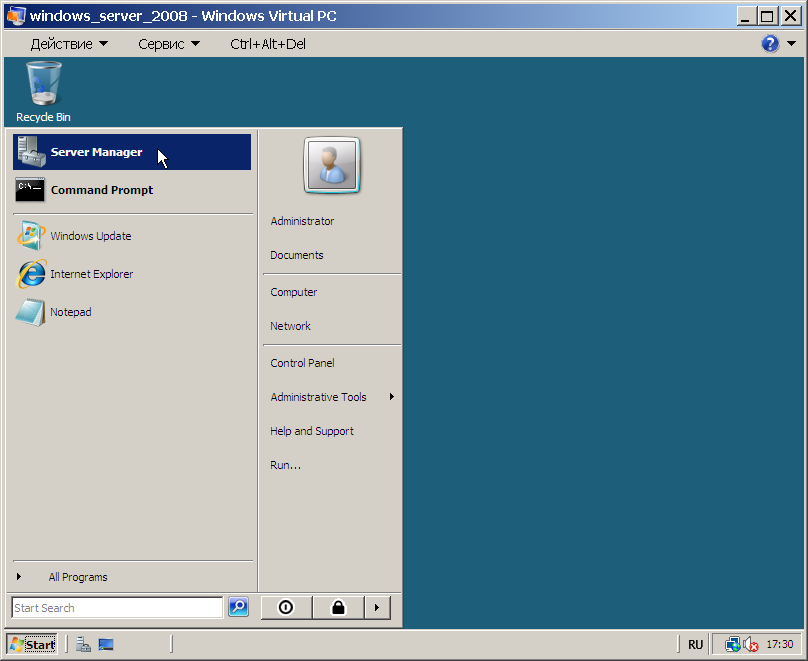Click the Server Manager quick launch icon
808x661 pixels.
point(83,645)
